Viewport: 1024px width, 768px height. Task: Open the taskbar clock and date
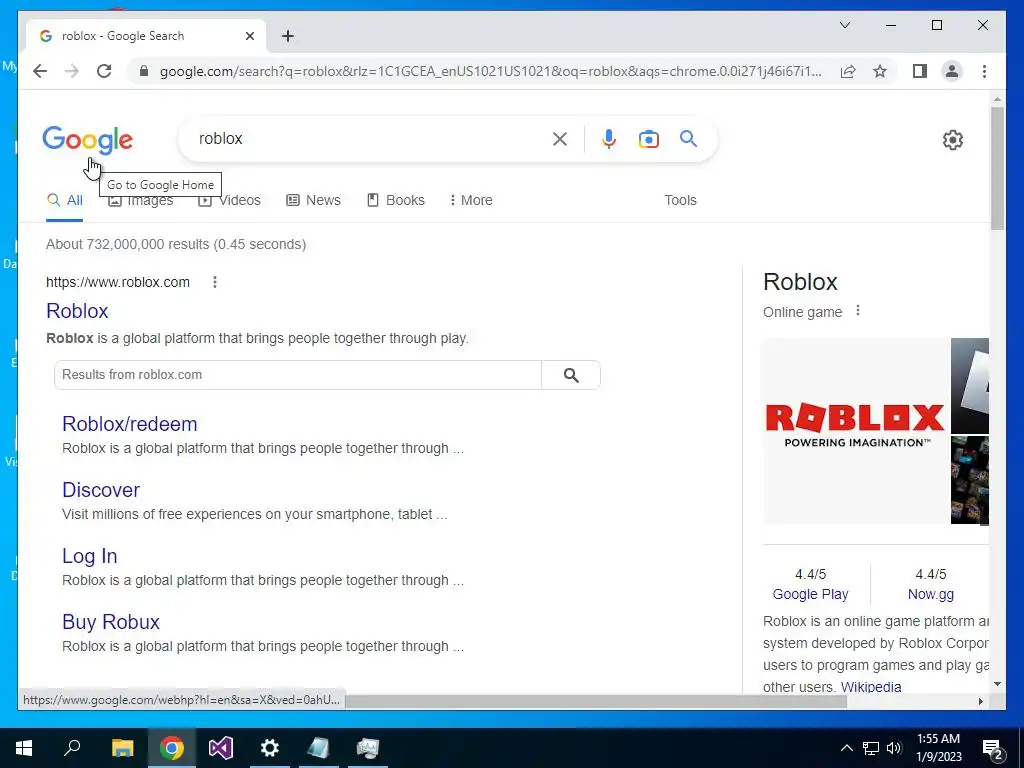pos(938,748)
